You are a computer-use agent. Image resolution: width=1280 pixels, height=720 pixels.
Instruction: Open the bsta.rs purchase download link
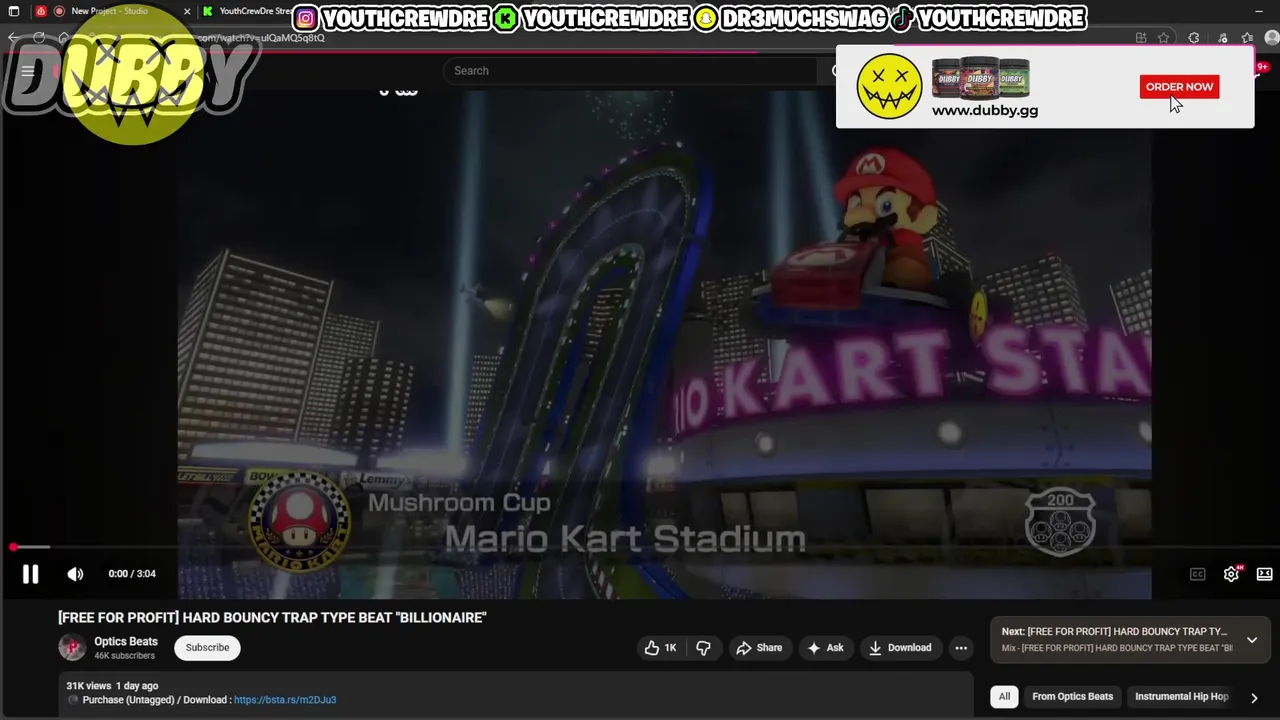[285, 700]
